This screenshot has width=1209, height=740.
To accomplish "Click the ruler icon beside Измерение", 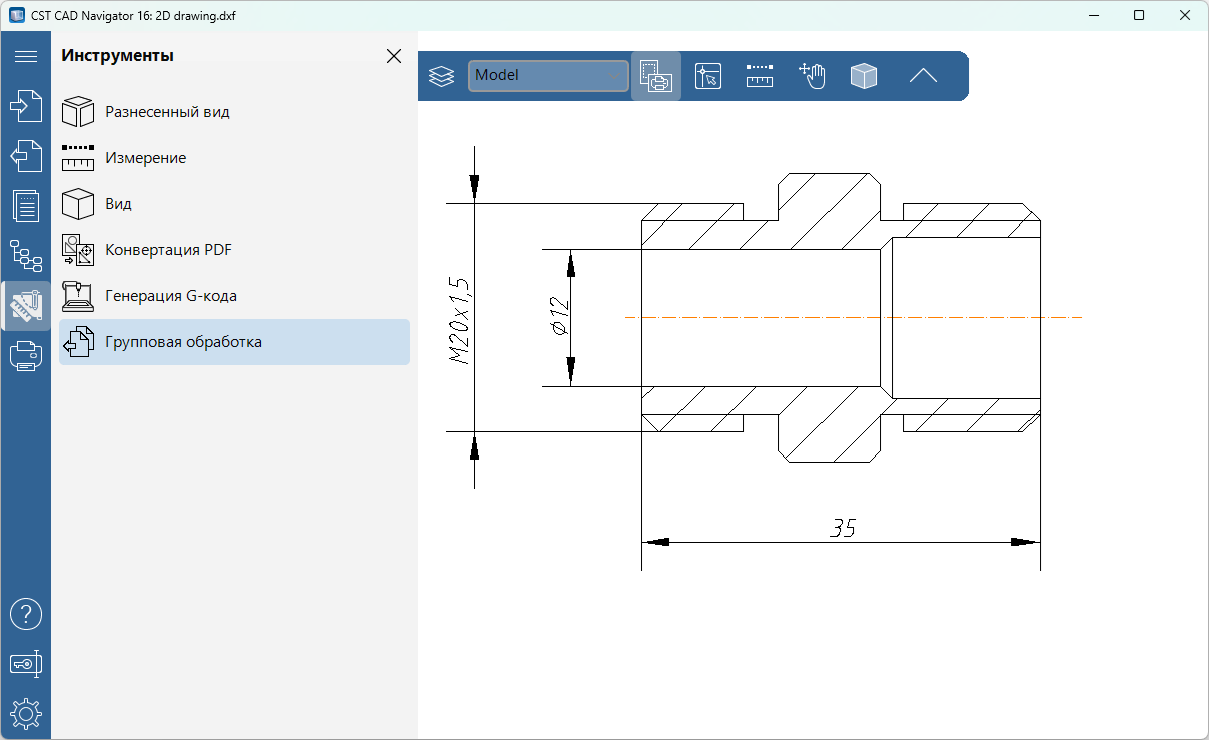I will coord(78,158).
